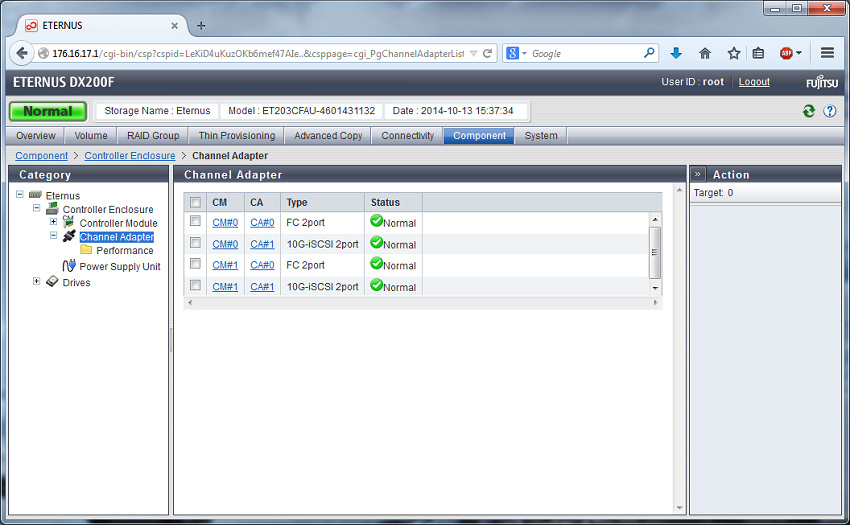Click the table vertical scrollbar thumb
This screenshot has height=525, width=850.
coord(655,253)
